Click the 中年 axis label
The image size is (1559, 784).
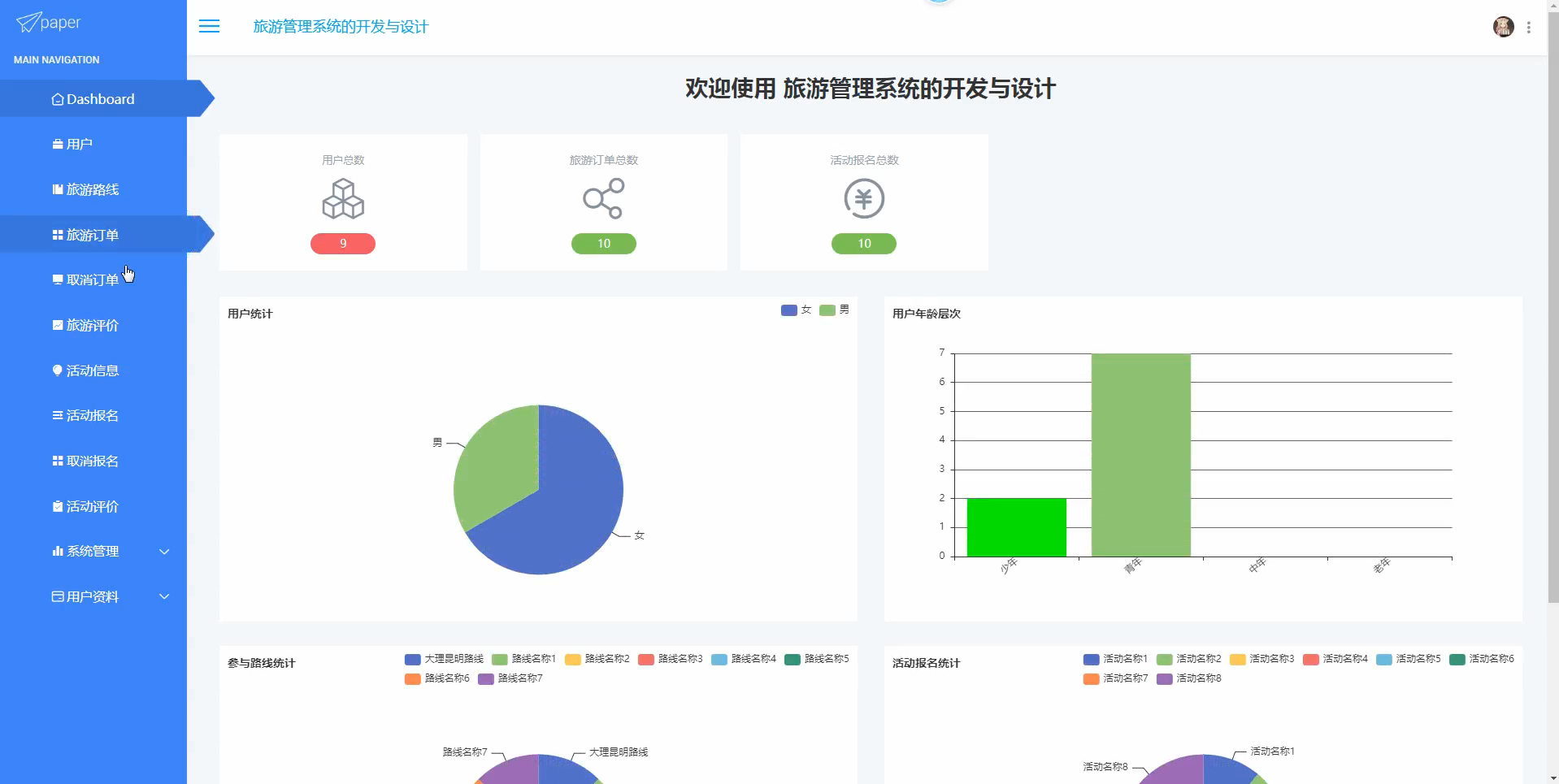point(1257,566)
